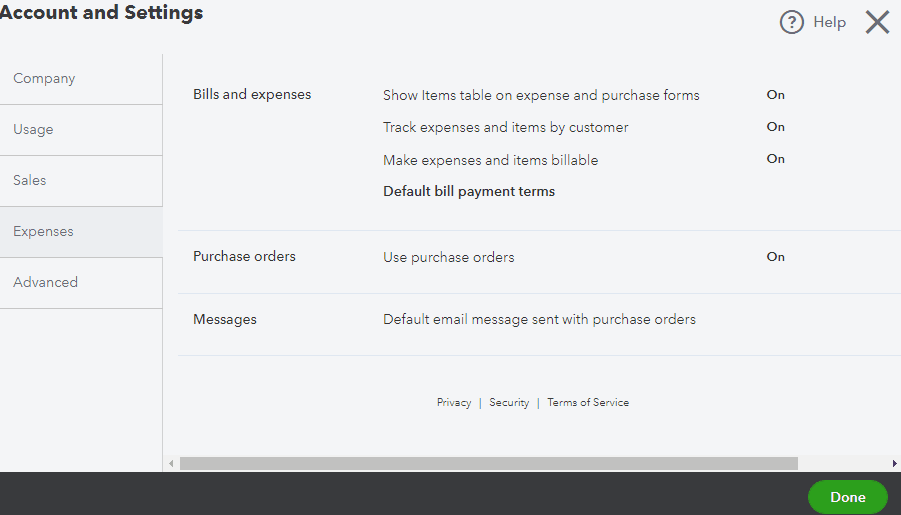Viewport: 901px width, 515px height.
Task: Expand the Messages settings section
Action: click(x=225, y=320)
